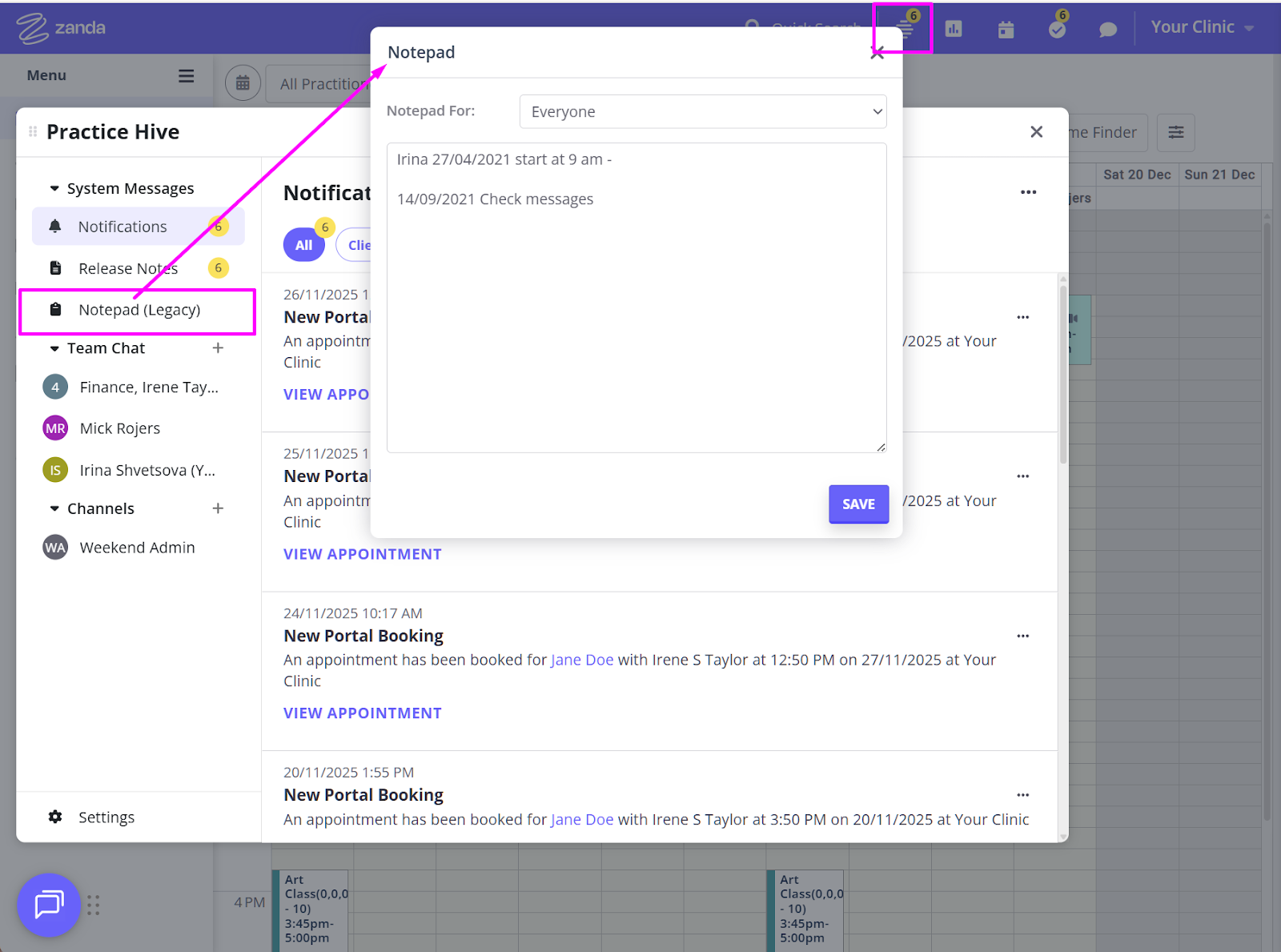1281x952 pixels.
Task: Open the reports chart icon in top bar
Action: 953,30
